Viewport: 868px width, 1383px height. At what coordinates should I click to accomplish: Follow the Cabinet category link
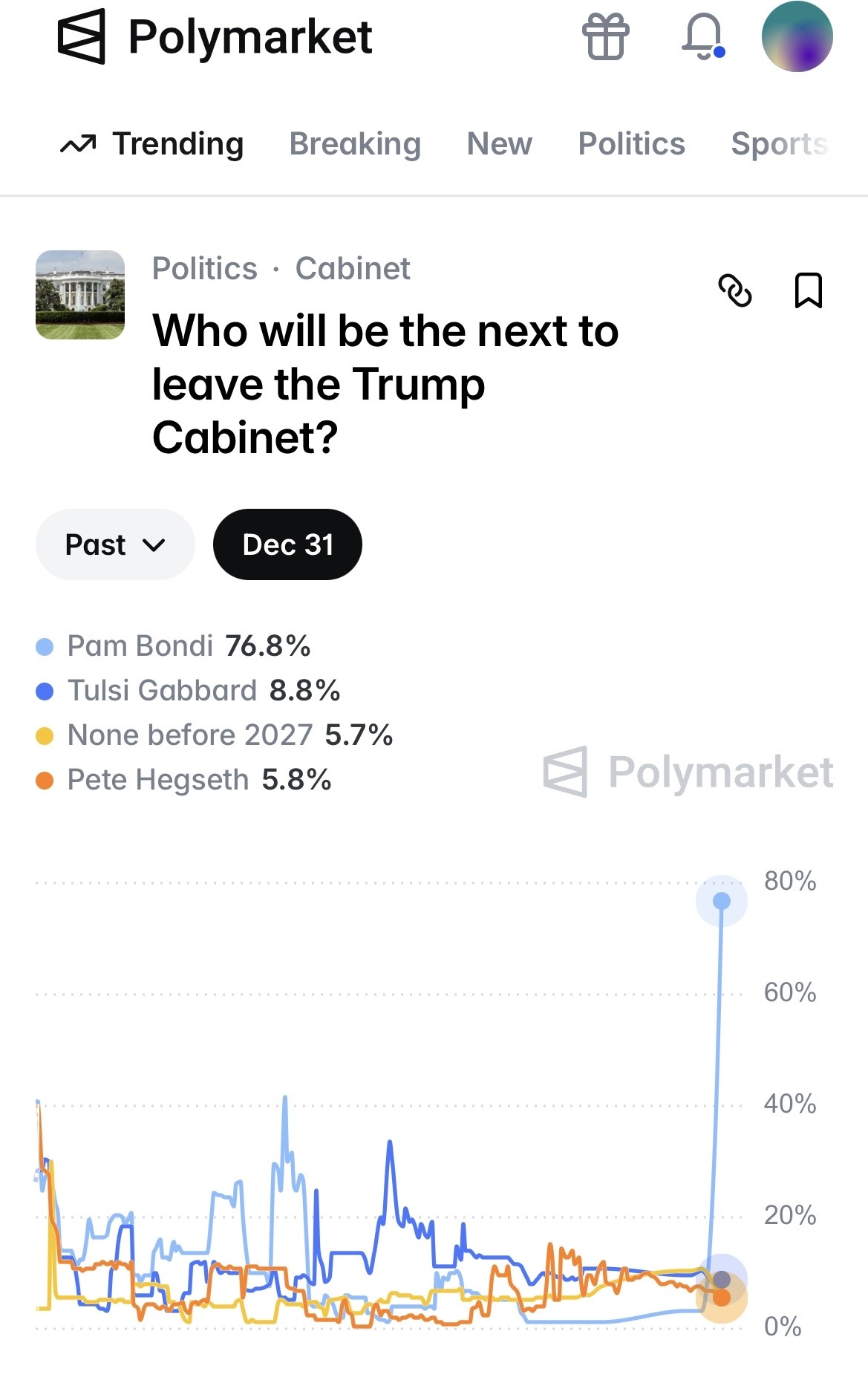click(353, 269)
